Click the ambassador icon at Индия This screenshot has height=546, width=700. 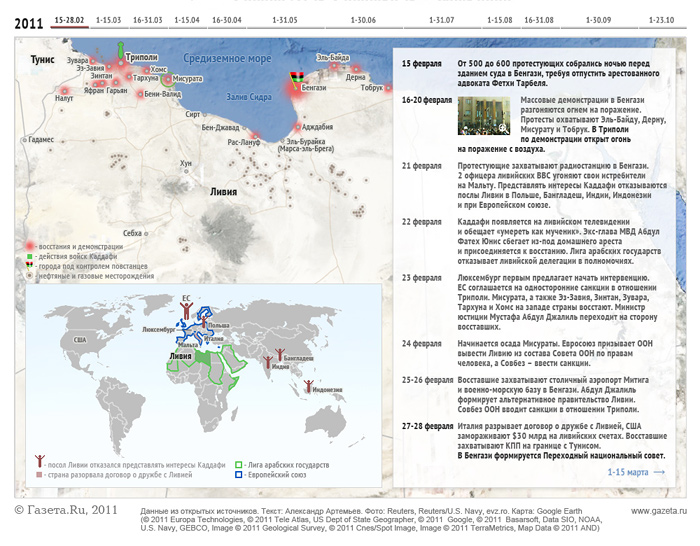click(x=268, y=362)
